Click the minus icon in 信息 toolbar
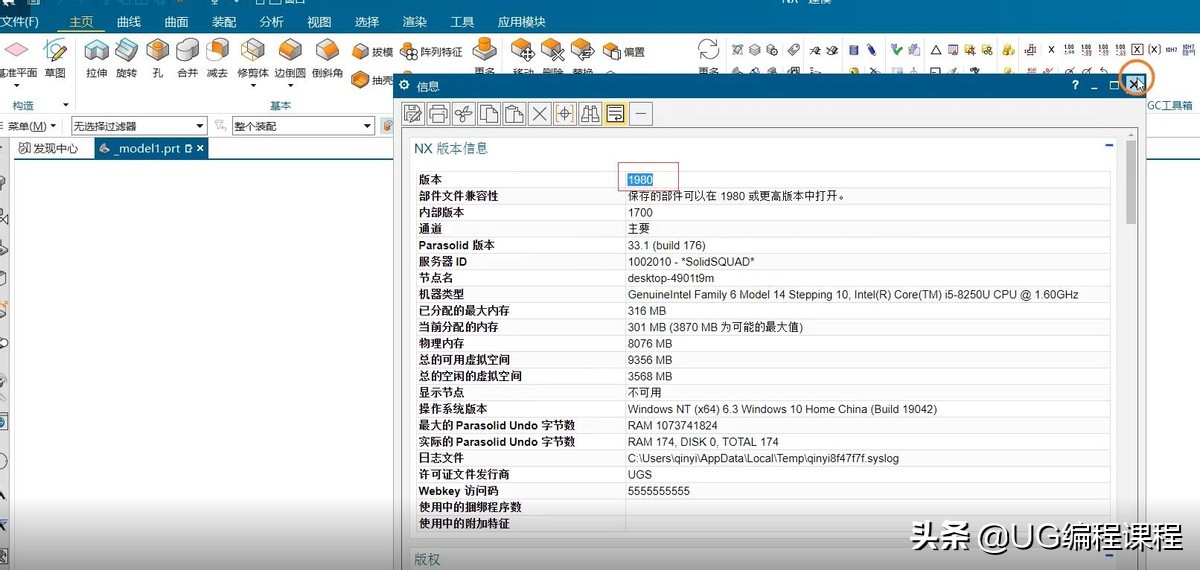This screenshot has width=1200, height=570. [641, 114]
